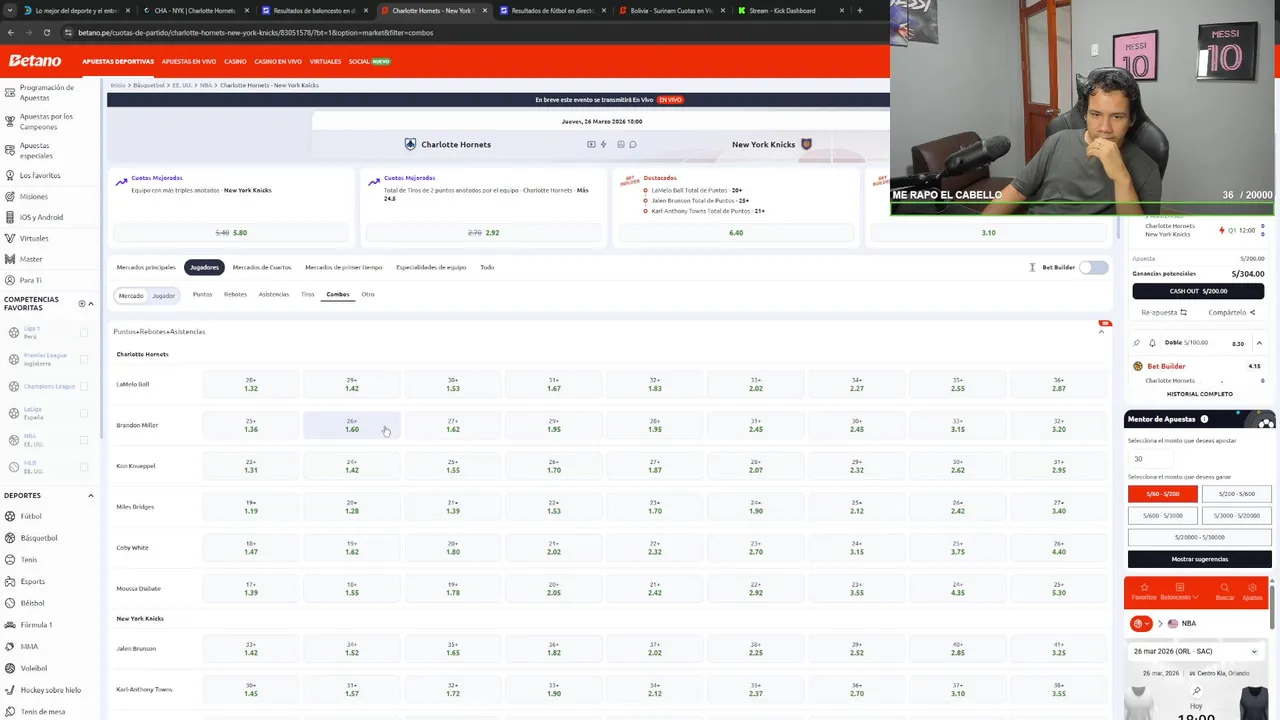Image resolution: width=1280 pixels, height=720 pixels.
Task: Select S/200 - S/600 winnings range
Action: (x=1237, y=494)
